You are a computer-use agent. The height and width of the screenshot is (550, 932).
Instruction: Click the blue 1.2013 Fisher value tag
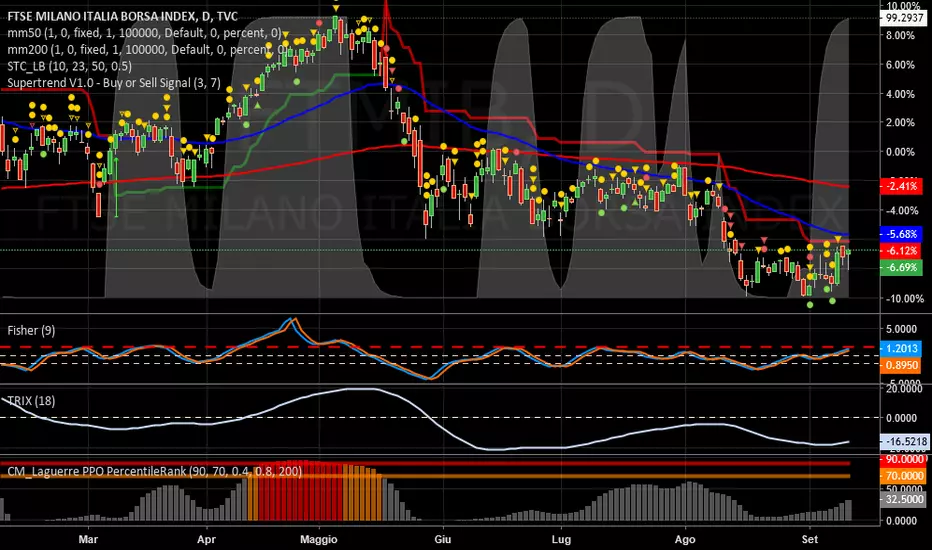click(902, 348)
